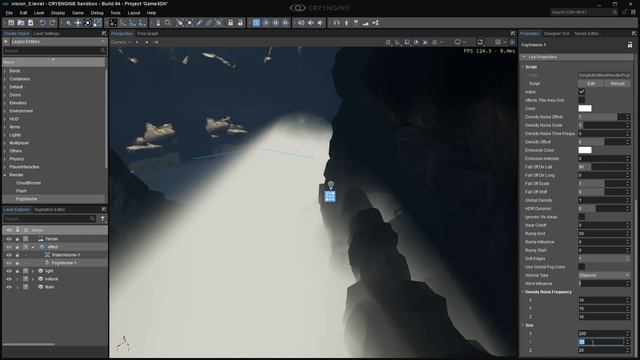Click the lock icon beside FogVolume-1 title
640x360 pixels.
[x=629, y=45]
